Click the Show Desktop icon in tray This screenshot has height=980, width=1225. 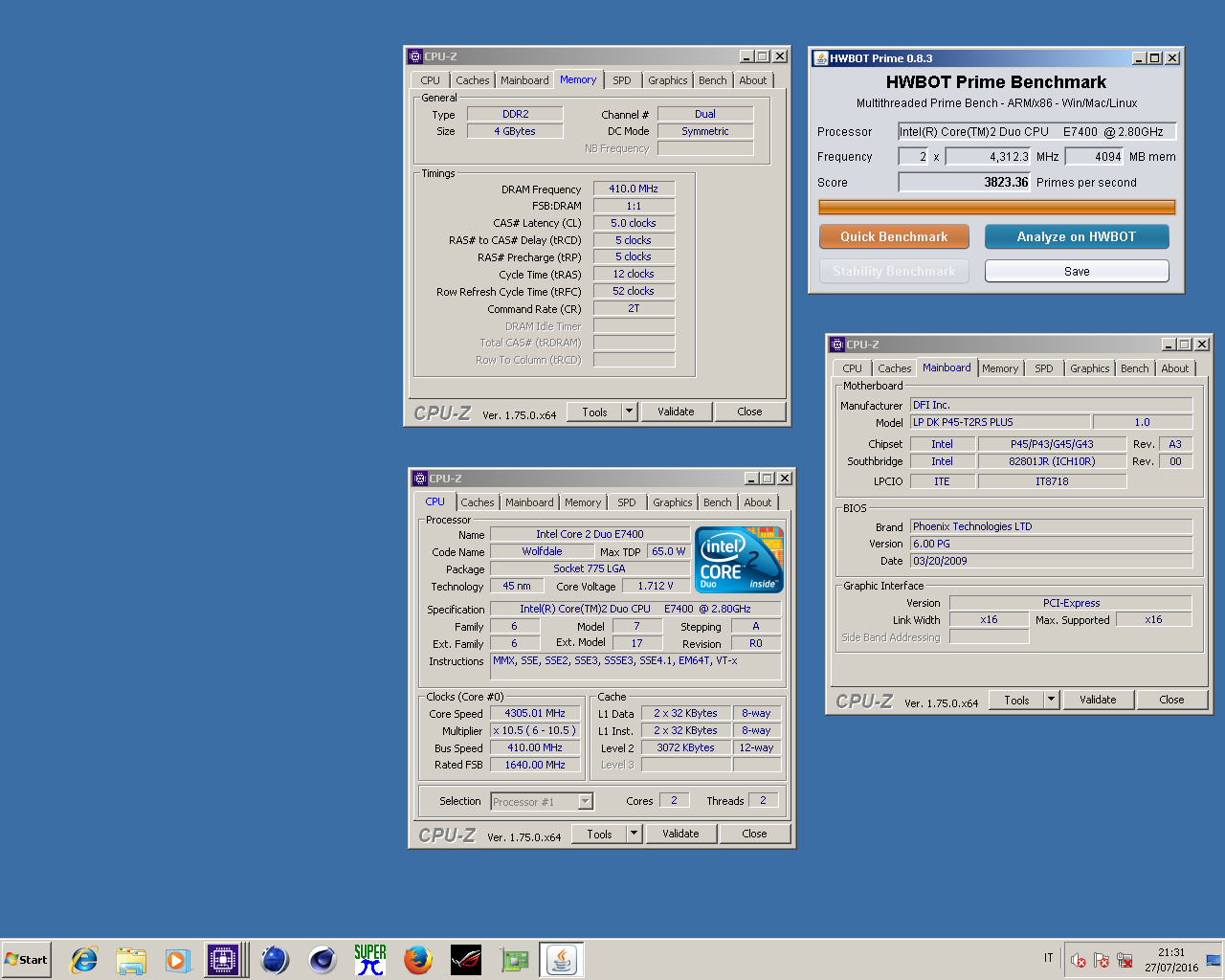1214,960
